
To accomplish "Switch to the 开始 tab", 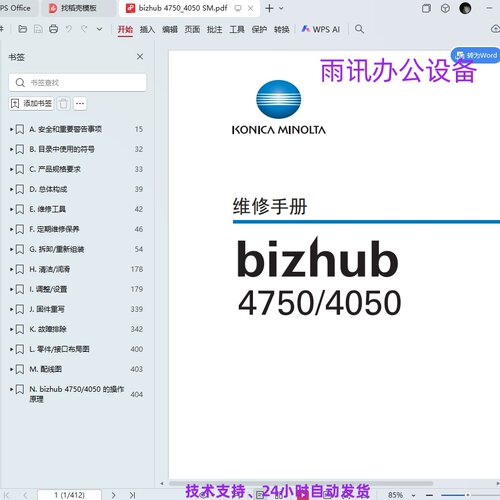I will [125, 29].
